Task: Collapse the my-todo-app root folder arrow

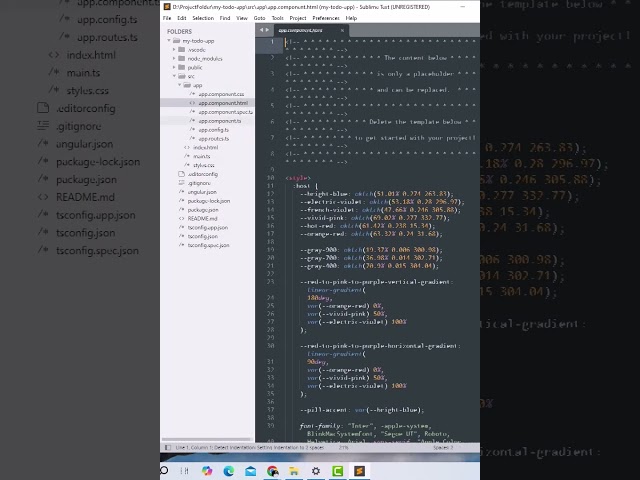Action: (169, 40)
